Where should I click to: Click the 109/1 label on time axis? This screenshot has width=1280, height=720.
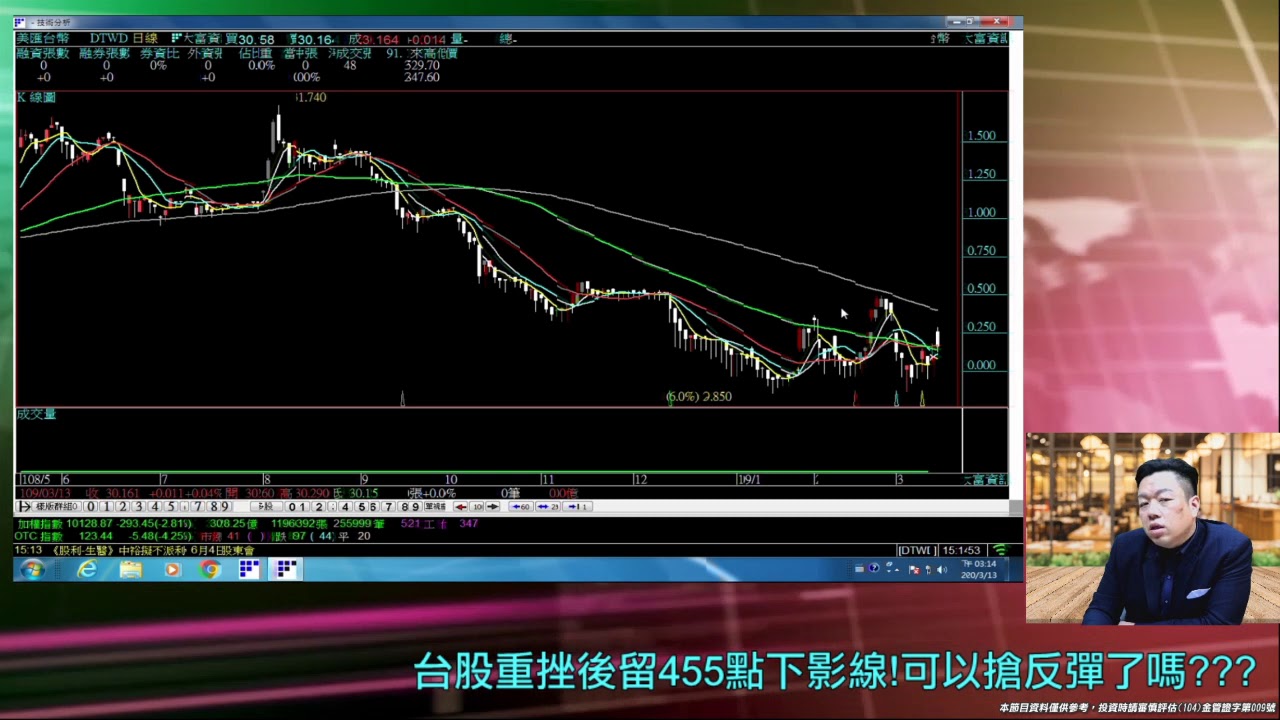point(750,480)
